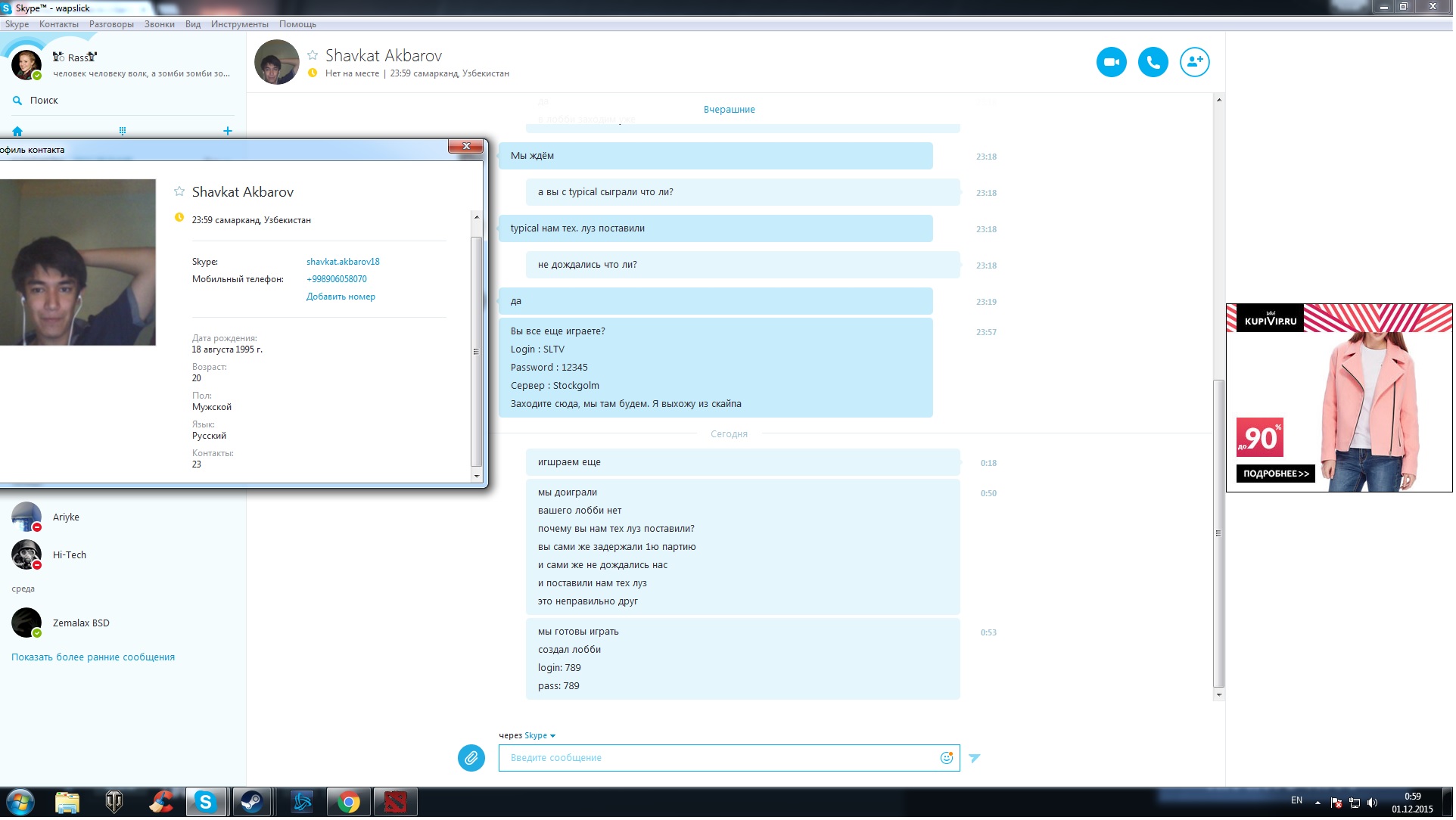Click the add people icon
This screenshot has height=820, width=1456.
[1196, 62]
